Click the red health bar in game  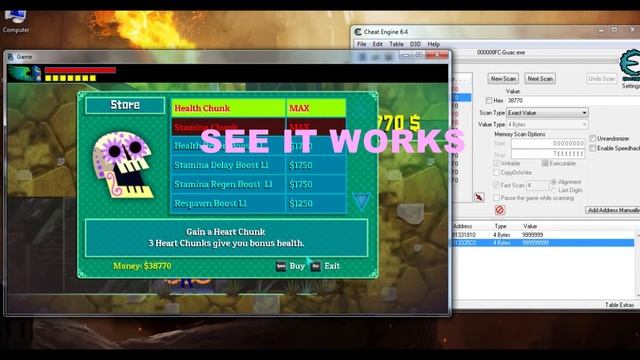[x=80, y=70]
